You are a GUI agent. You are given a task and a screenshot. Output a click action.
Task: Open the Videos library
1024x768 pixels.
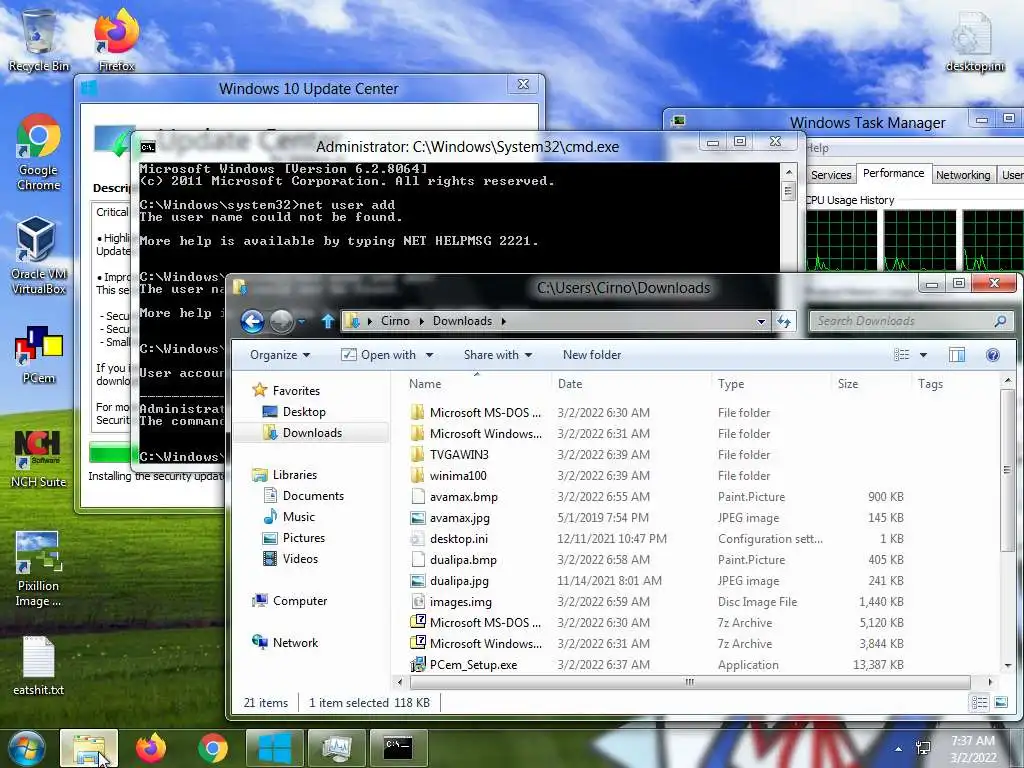(300, 558)
